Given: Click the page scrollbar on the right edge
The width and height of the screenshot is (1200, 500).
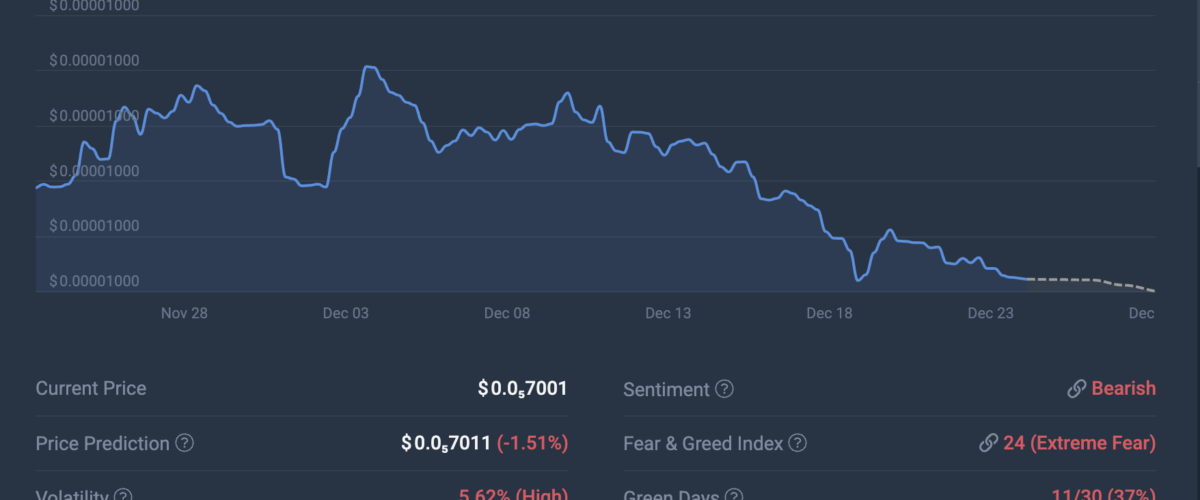Looking at the screenshot, I should pyautogui.click(x=1196, y=80).
